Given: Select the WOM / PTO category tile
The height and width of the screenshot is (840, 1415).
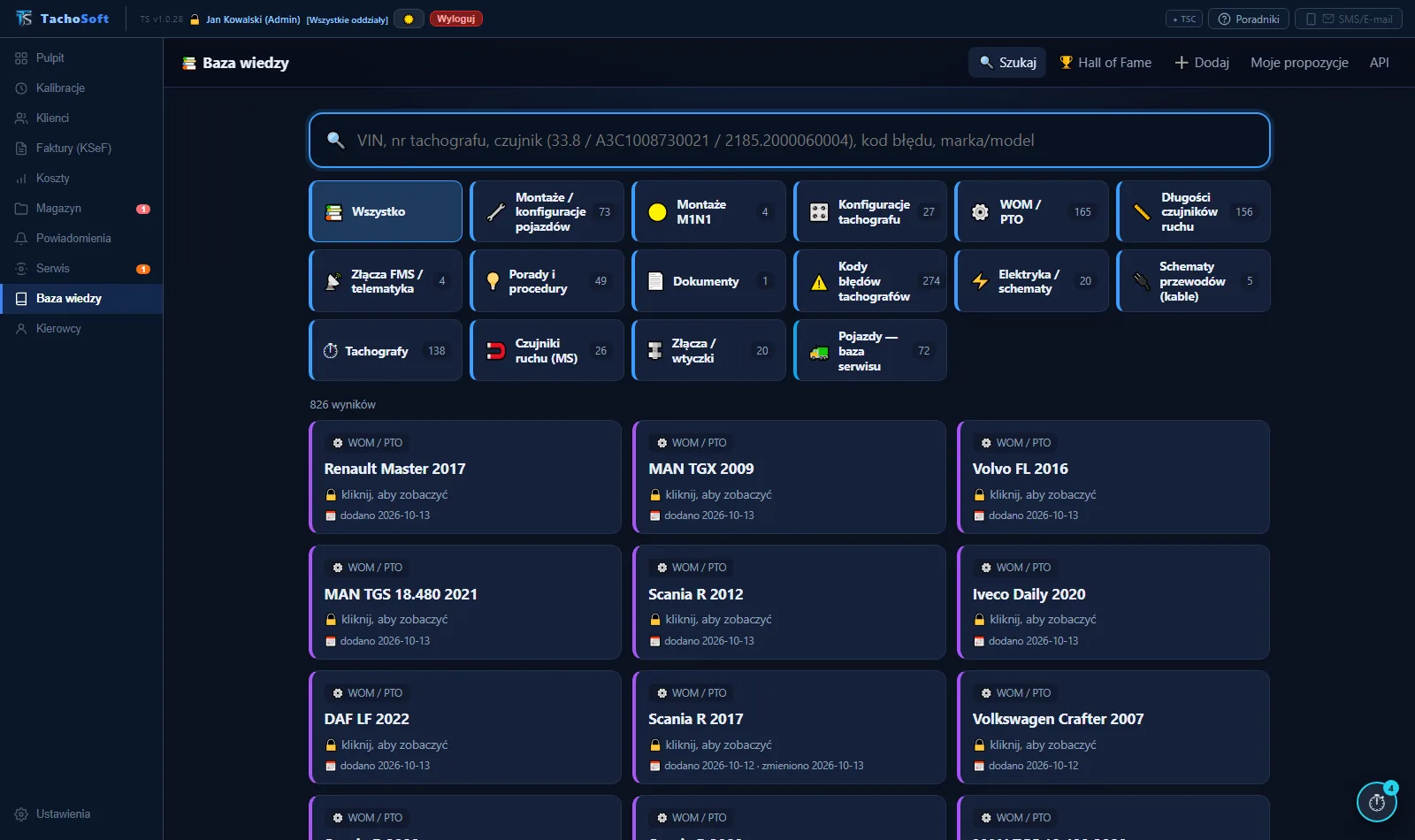Looking at the screenshot, I should pos(1032,211).
